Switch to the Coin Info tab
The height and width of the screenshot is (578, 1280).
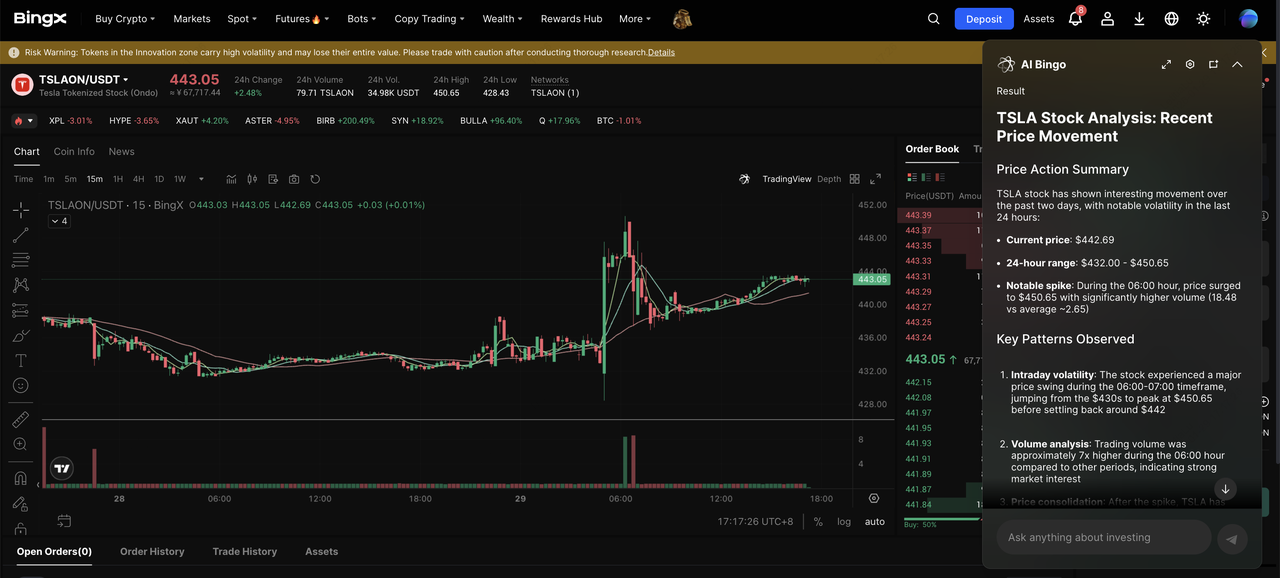pos(74,152)
